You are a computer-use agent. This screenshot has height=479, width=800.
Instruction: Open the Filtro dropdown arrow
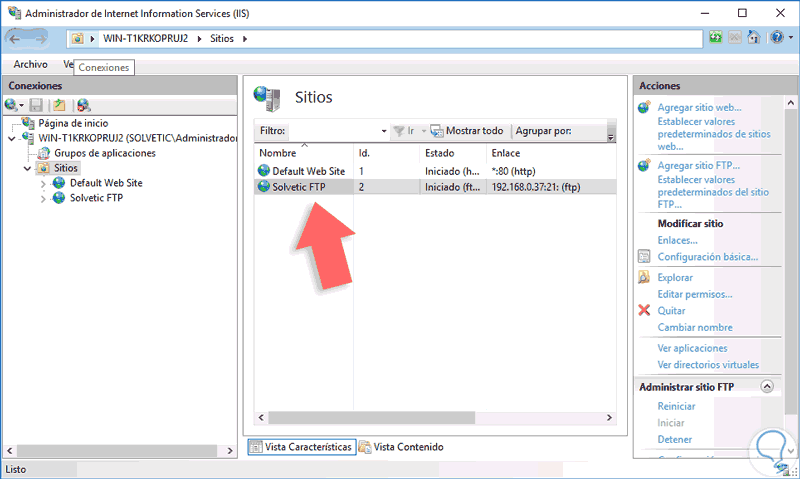pos(384,131)
